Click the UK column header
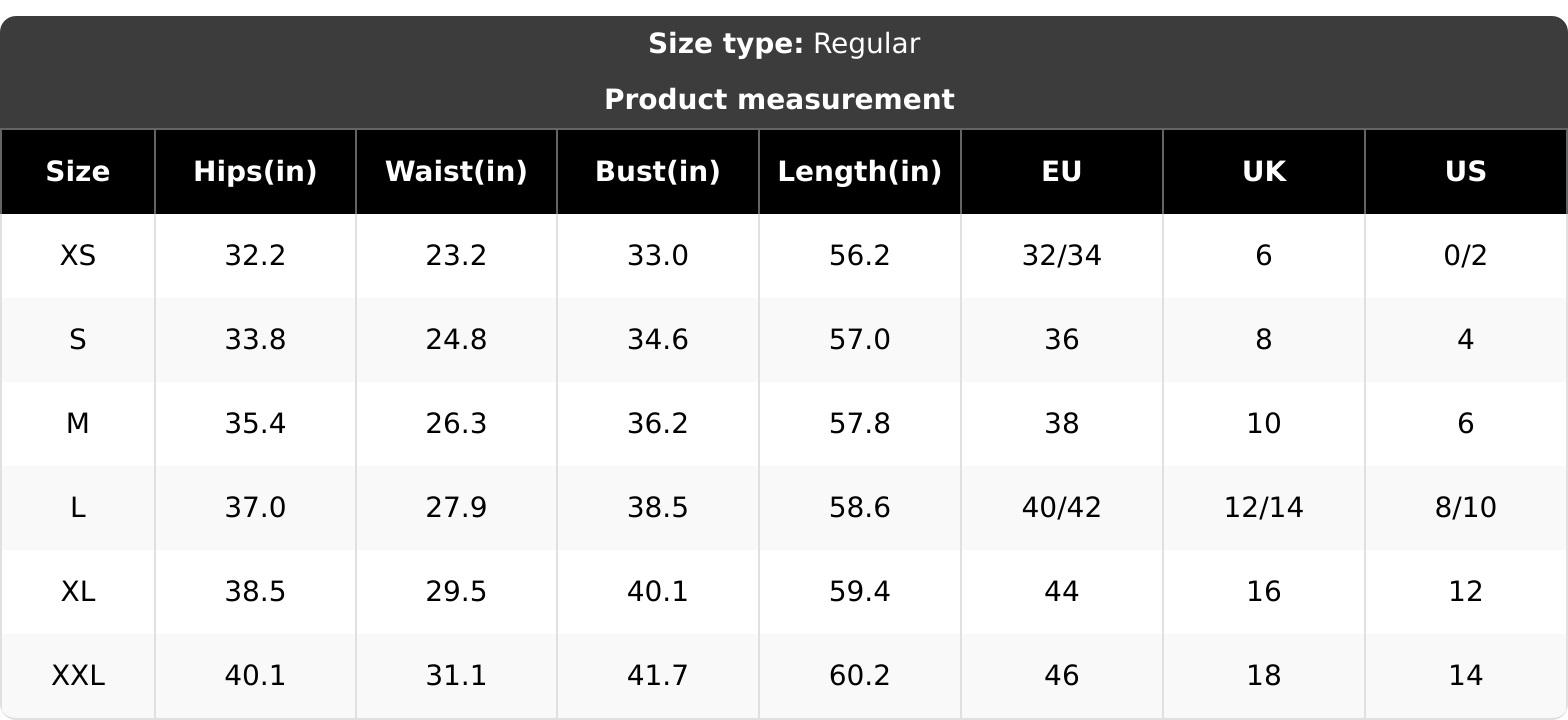The image size is (1568, 720). coord(1264,172)
